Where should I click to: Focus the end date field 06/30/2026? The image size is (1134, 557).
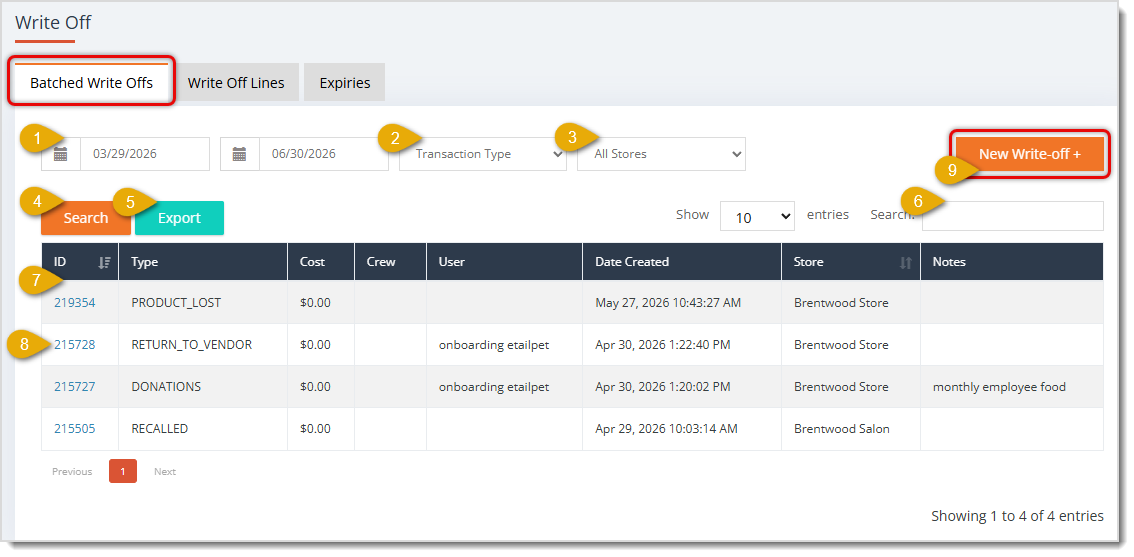point(323,154)
